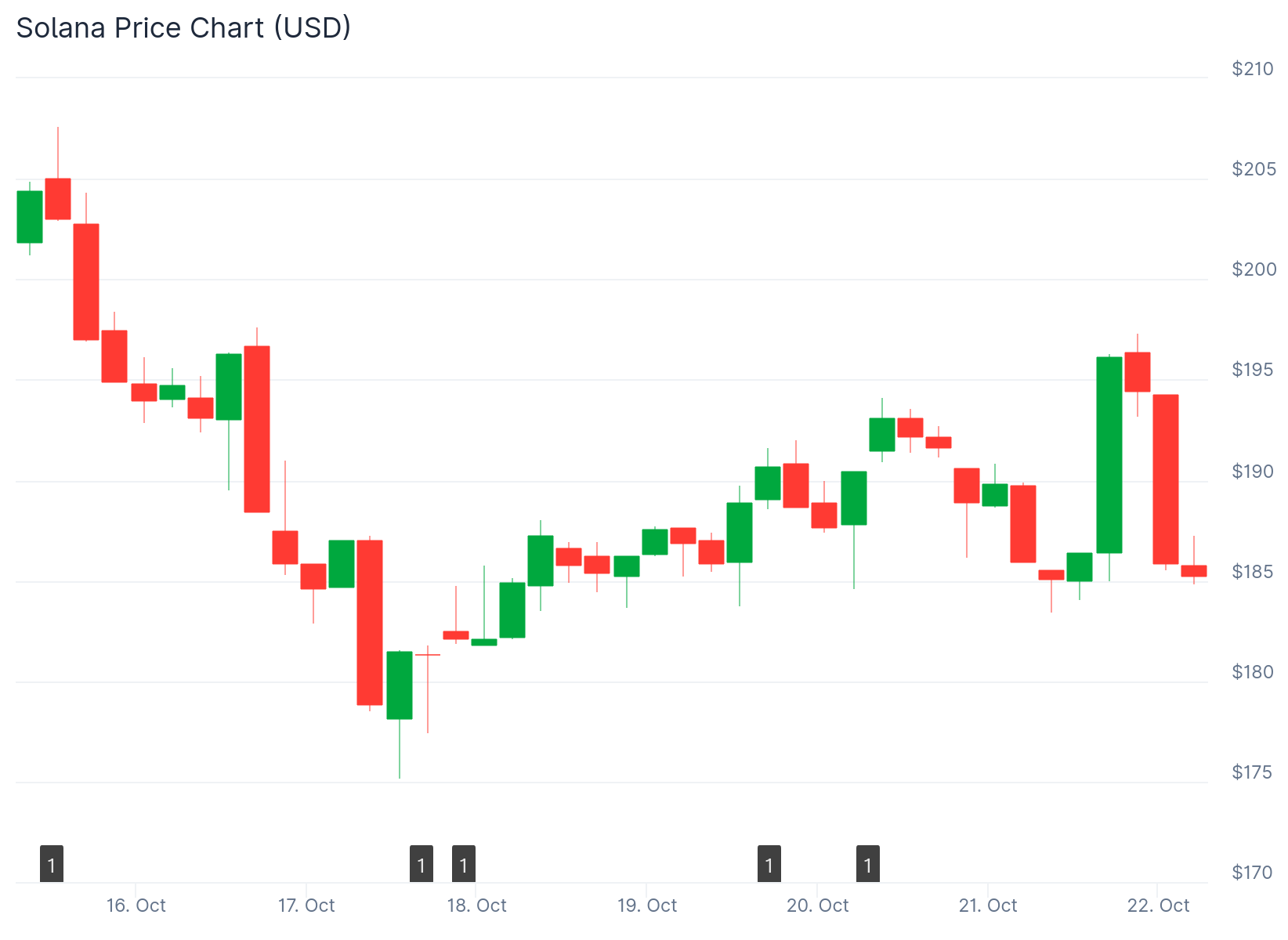Click the Solana Price Chart (USD) title
Viewport: 1288px width, 940px height.
point(183,28)
